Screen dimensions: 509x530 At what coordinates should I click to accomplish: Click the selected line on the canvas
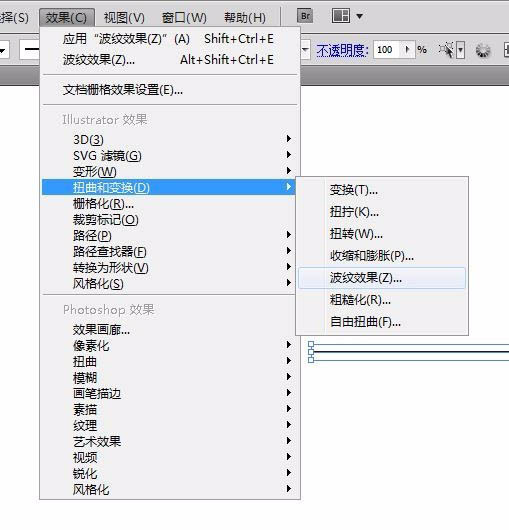[x=410, y=352]
